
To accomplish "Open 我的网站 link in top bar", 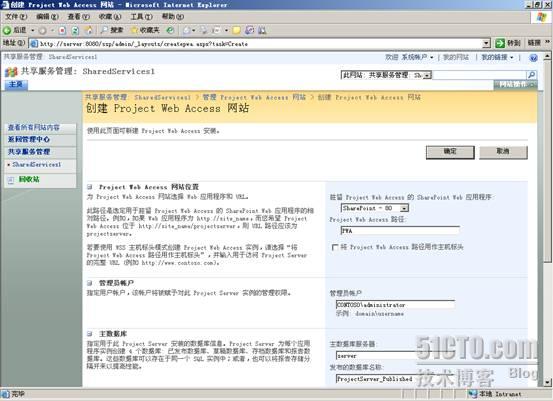I will 456,57.
